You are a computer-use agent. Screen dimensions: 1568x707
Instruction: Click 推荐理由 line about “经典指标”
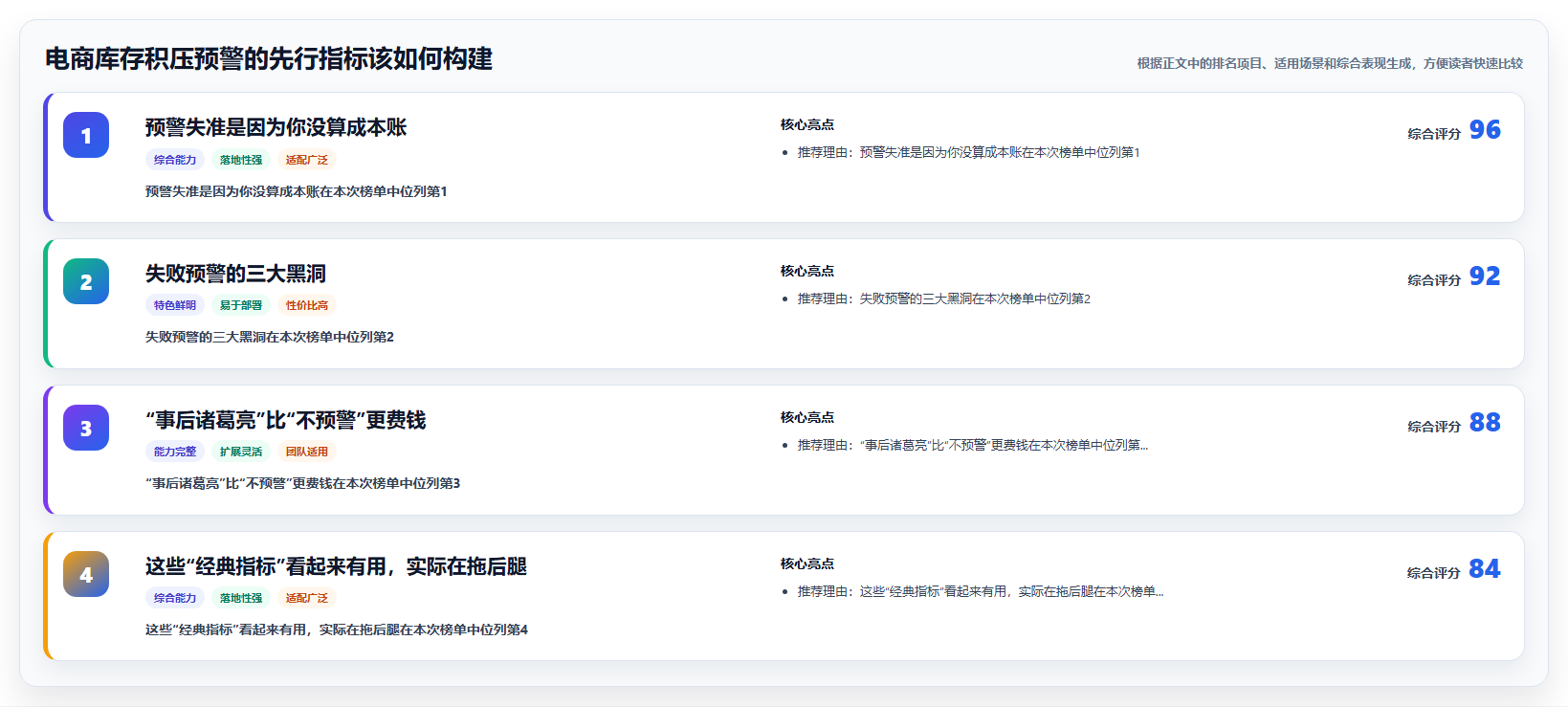pyautogui.click(x=981, y=591)
